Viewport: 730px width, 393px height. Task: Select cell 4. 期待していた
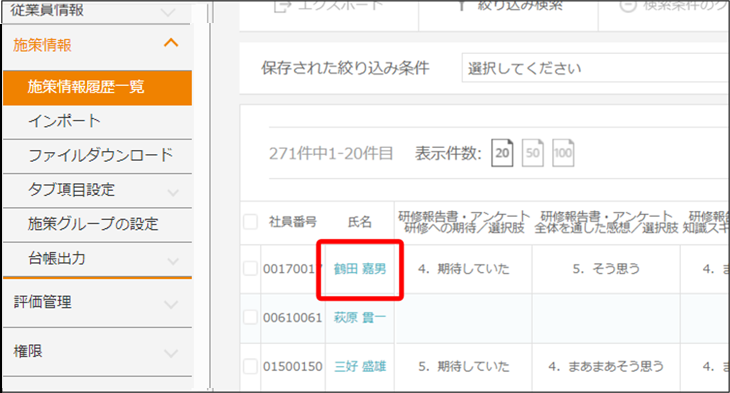464,269
